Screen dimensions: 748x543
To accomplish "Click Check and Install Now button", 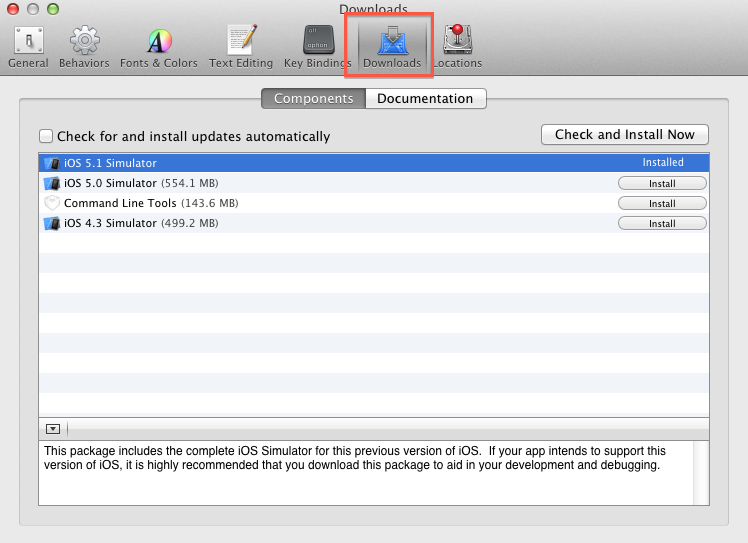I will tap(624, 135).
